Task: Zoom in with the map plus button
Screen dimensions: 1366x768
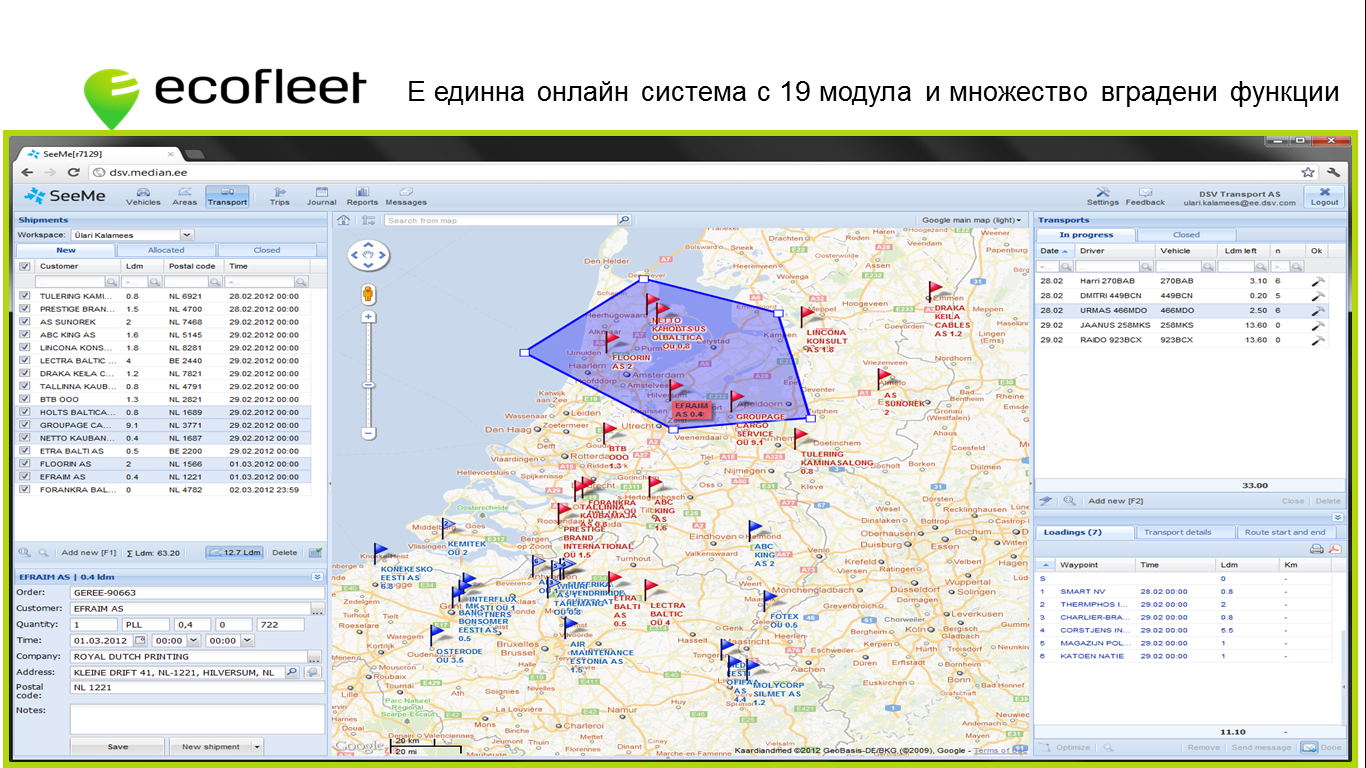Action: pyautogui.click(x=368, y=317)
